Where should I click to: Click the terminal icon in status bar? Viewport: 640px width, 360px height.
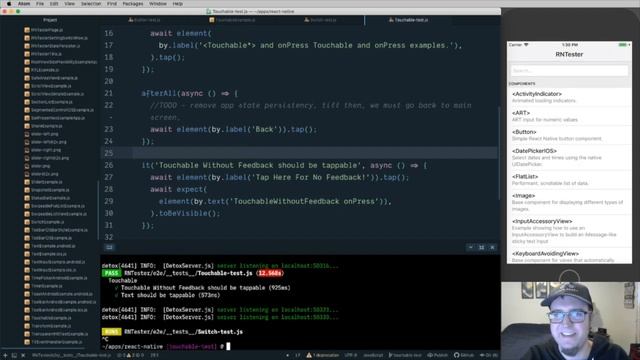tap(14, 356)
